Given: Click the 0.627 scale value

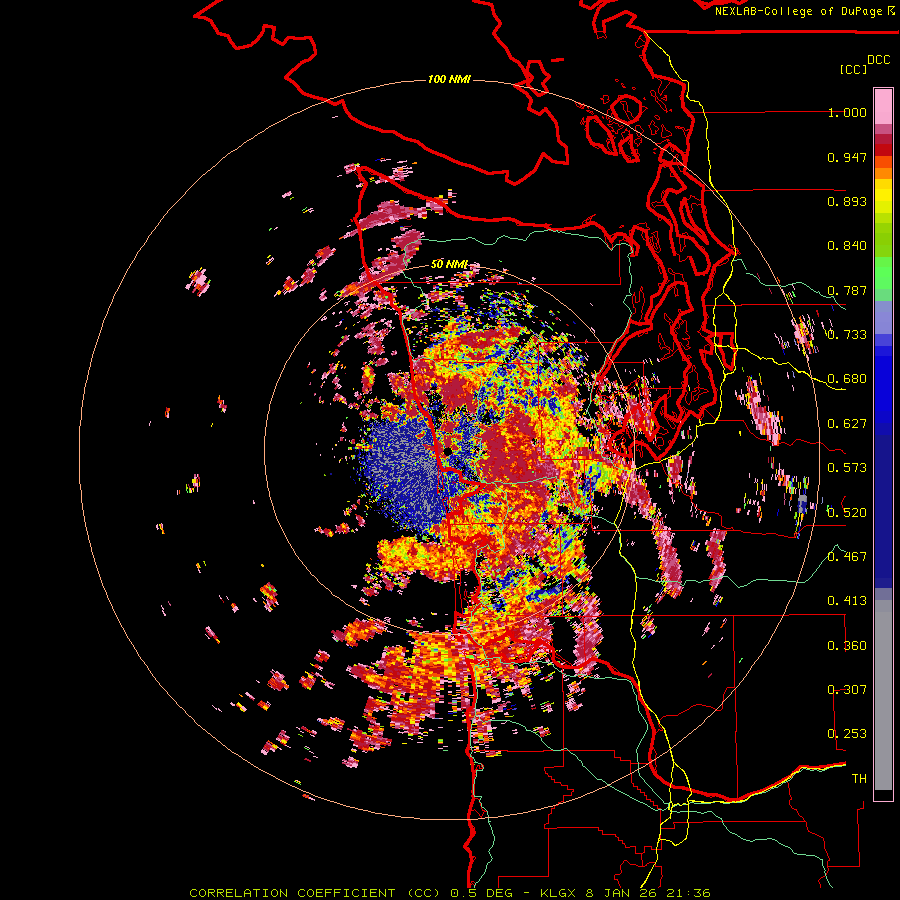Looking at the screenshot, I should pos(847,424).
